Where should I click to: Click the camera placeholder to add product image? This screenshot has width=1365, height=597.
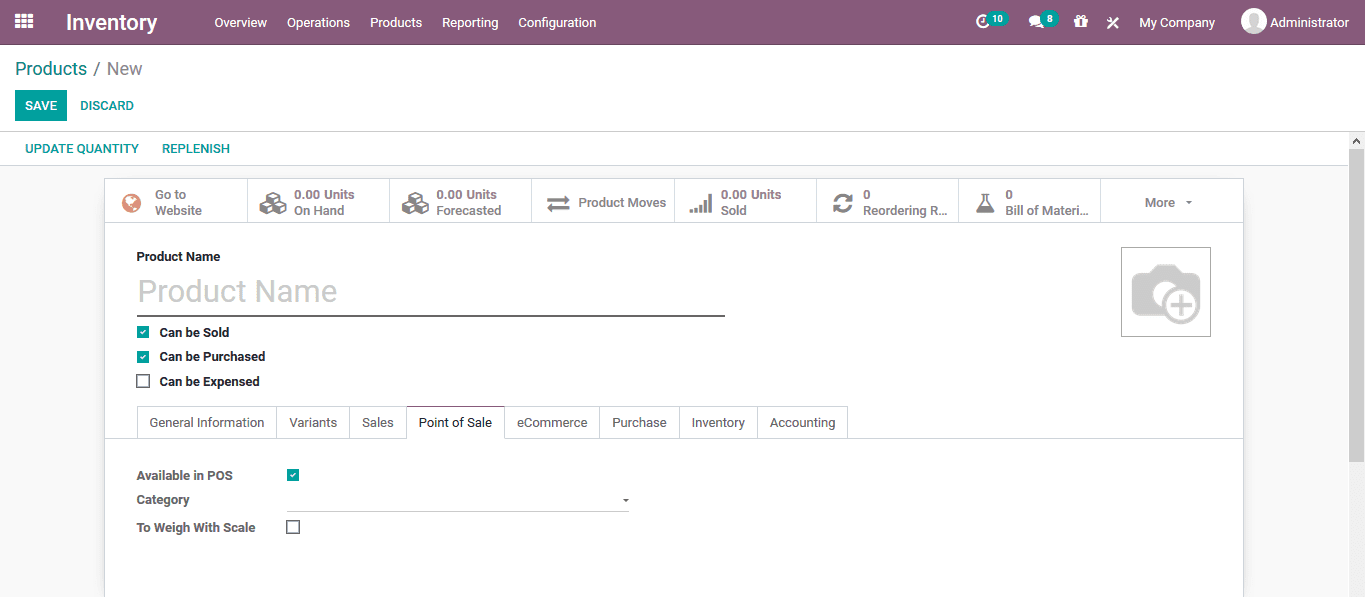[x=1165, y=291]
